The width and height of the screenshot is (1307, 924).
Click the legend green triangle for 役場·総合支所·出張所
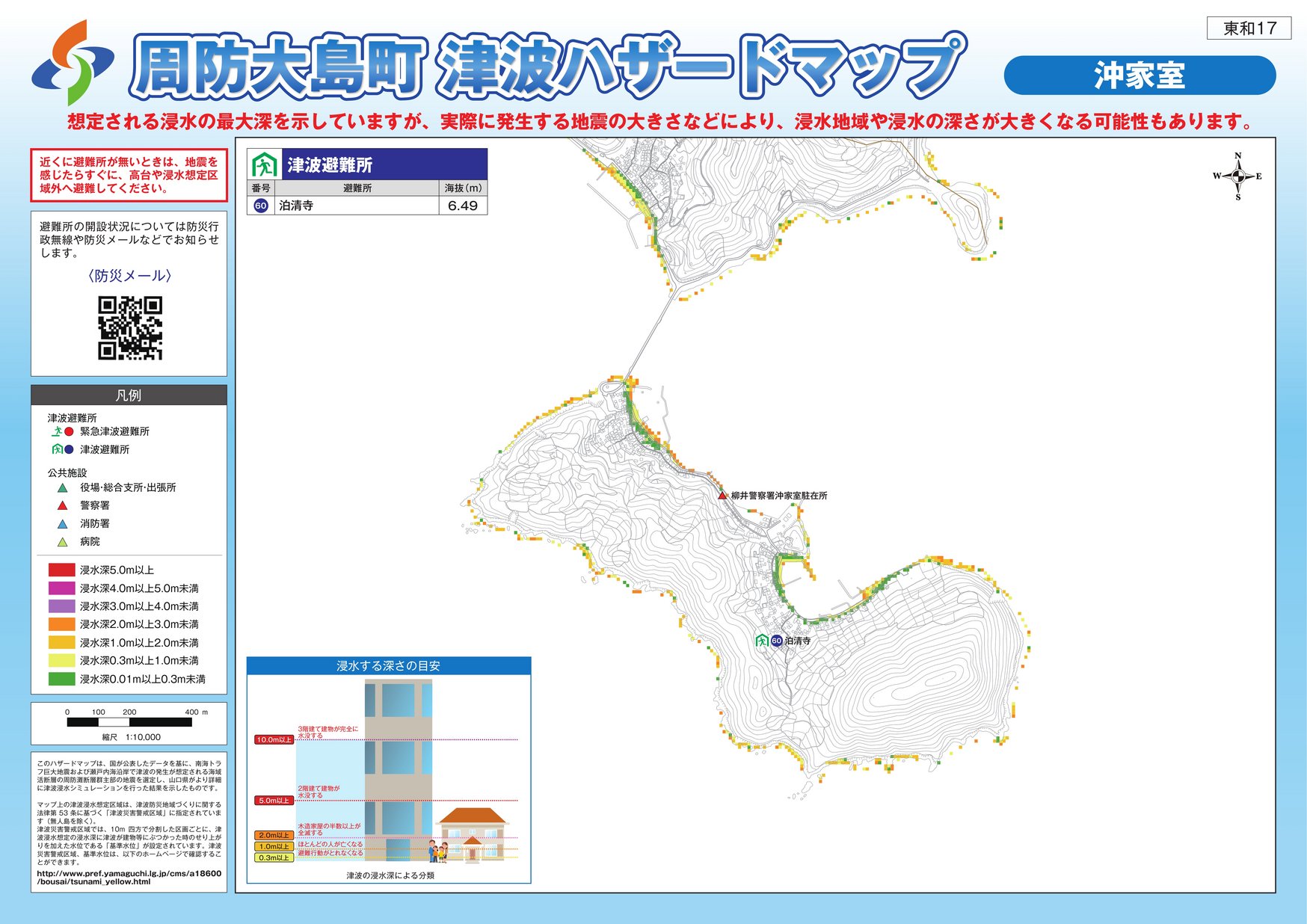63,487
